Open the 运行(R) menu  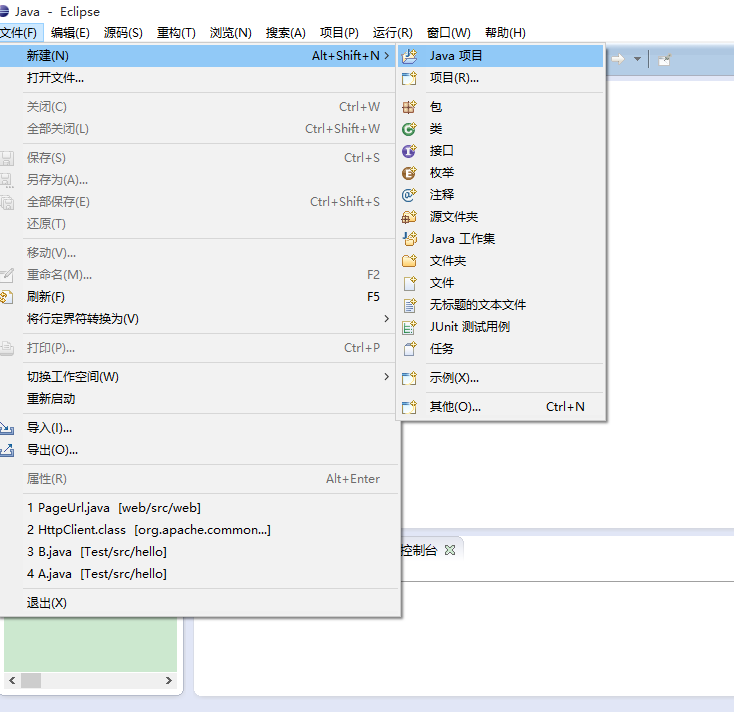coord(393,33)
